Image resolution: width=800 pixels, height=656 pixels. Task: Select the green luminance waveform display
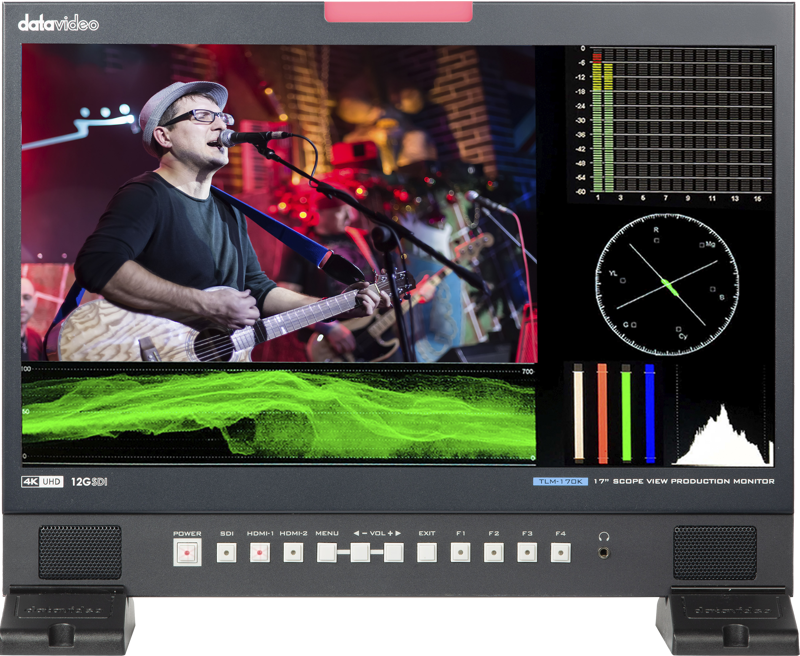(279, 414)
